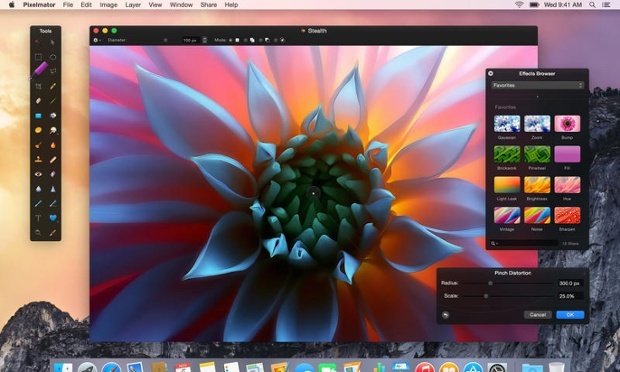Viewport: 620px width, 372px height.
Task: Open the brush preset dropdown beside Diameter
Action: pos(97,40)
